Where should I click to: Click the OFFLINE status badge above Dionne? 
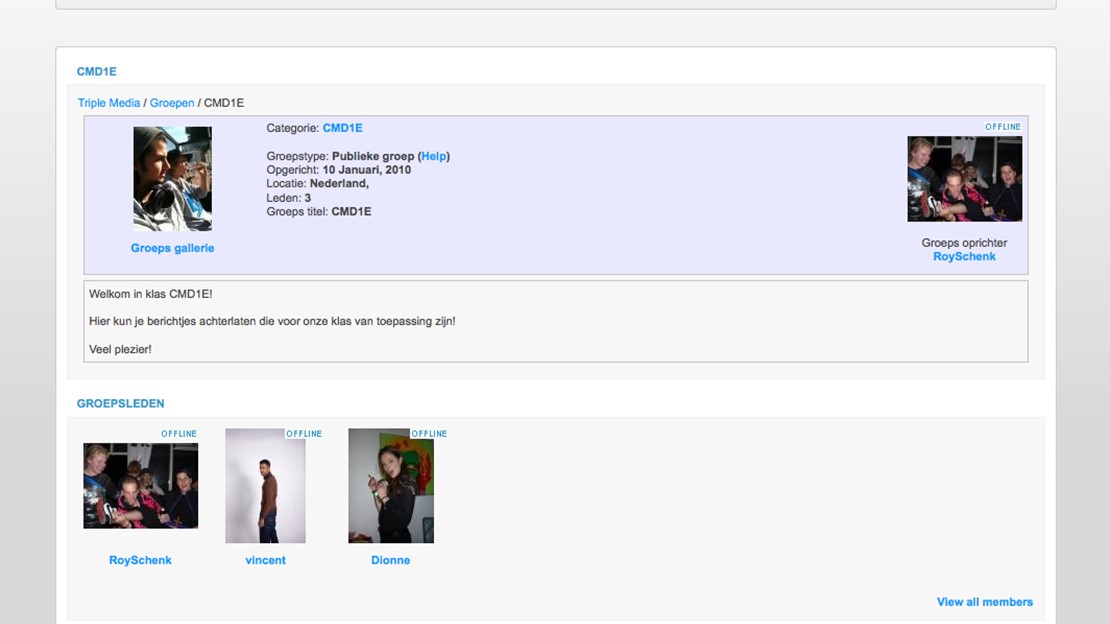pyautogui.click(x=429, y=434)
